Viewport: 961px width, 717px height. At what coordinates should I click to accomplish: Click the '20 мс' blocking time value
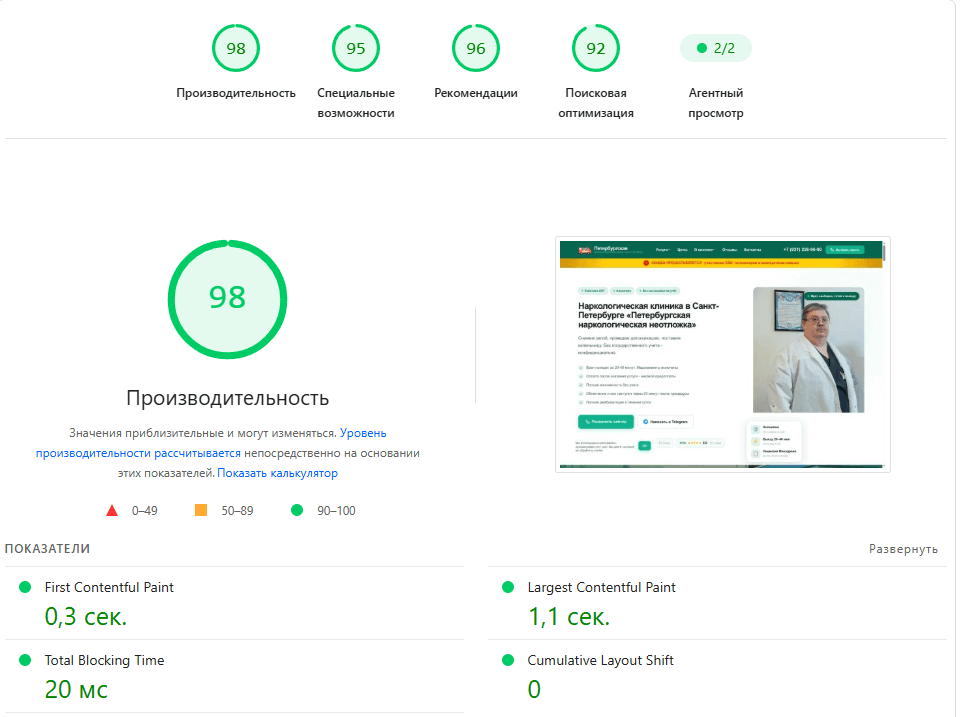click(76, 689)
